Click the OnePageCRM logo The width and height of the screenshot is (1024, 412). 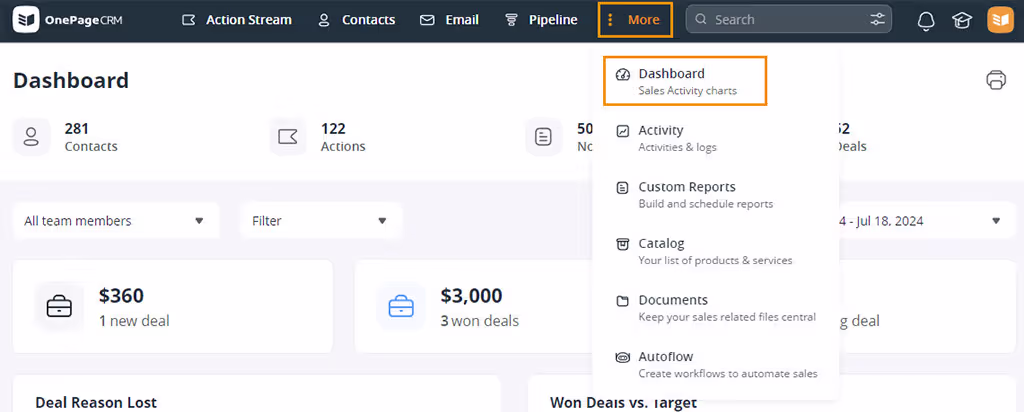pyautogui.click(x=68, y=20)
